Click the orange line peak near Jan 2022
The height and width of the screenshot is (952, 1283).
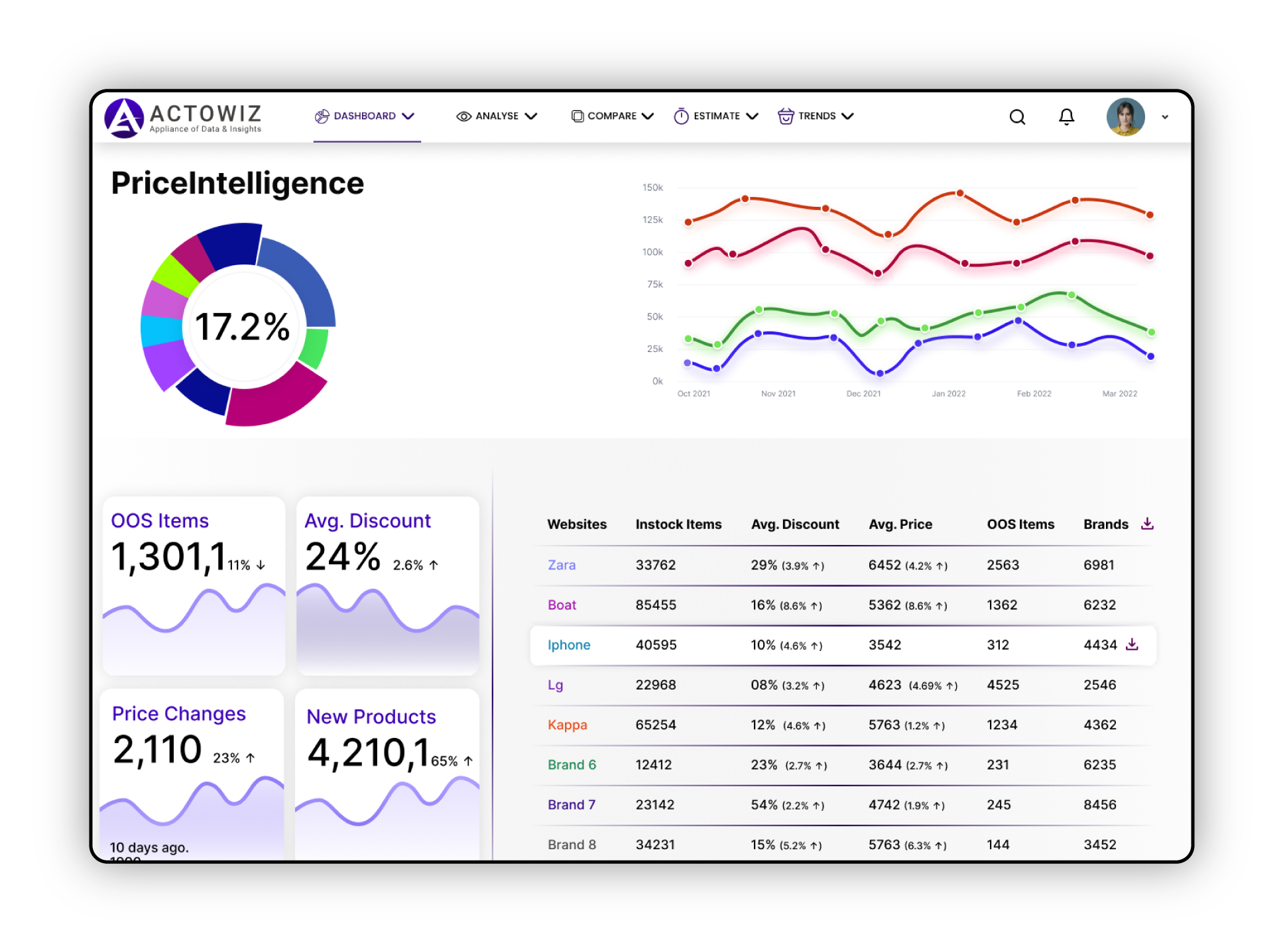[959, 193]
